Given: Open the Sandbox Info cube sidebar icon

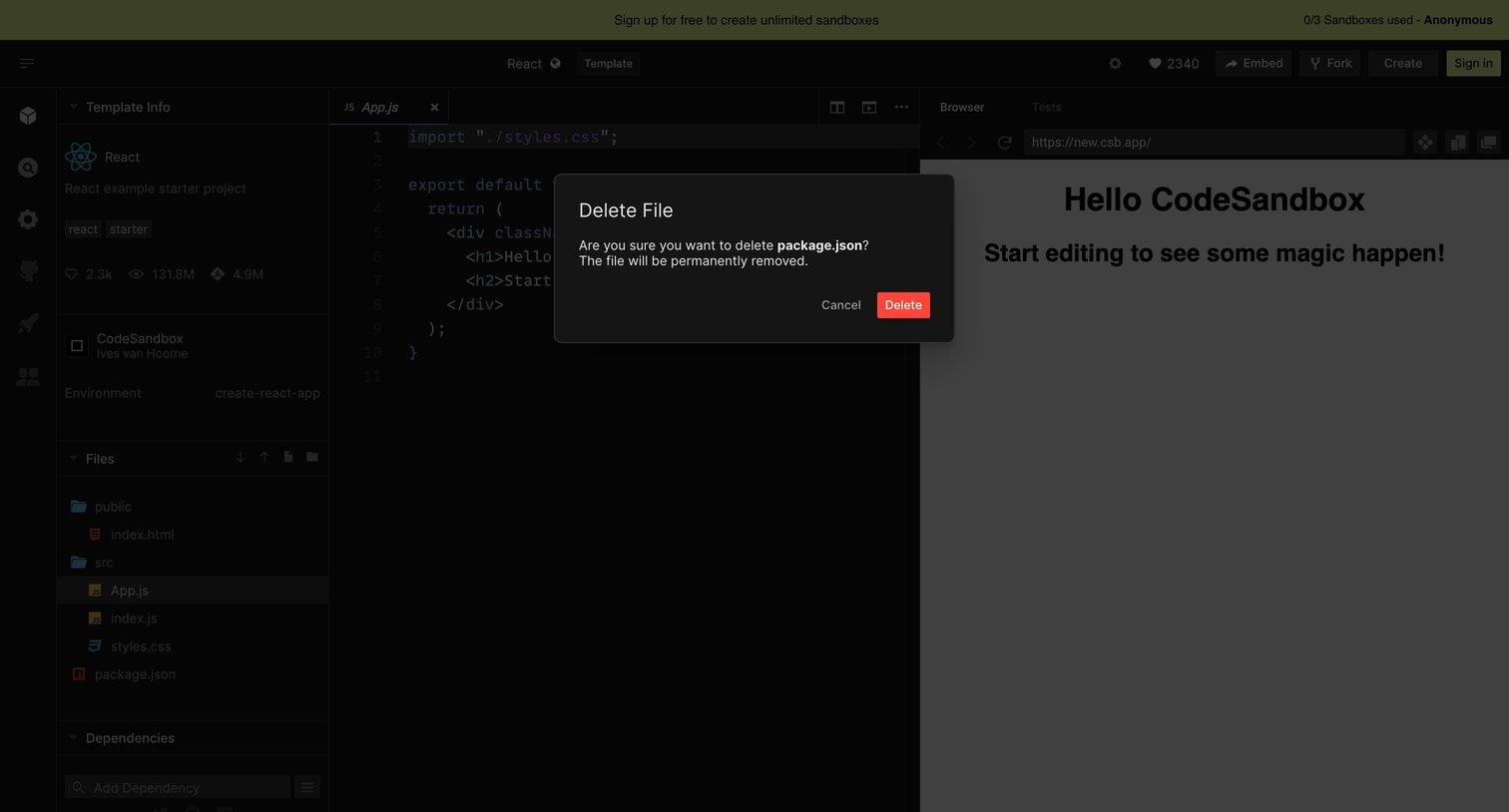Looking at the screenshot, I should tap(28, 116).
